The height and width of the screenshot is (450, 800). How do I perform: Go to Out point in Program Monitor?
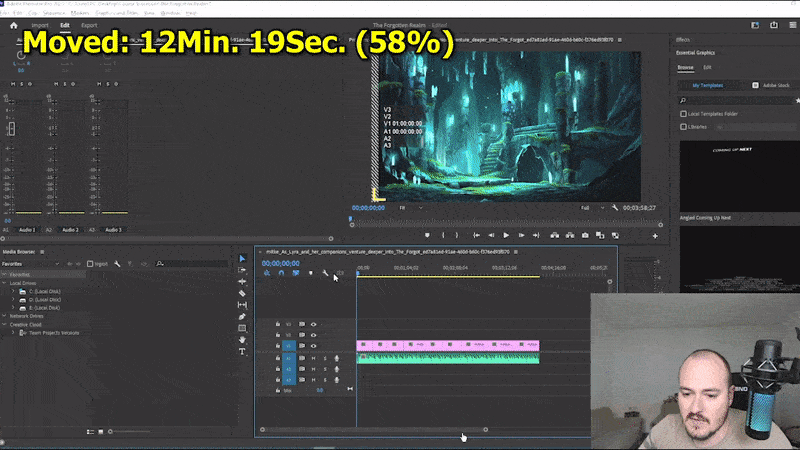[x=536, y=236]
